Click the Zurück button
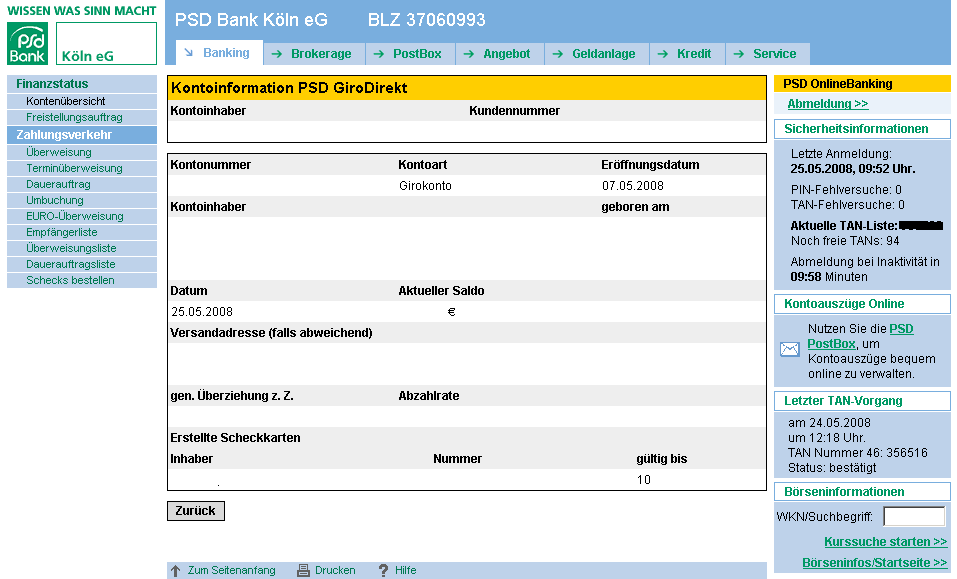Viewport: 957px width, 579px height. pos(196,511)
